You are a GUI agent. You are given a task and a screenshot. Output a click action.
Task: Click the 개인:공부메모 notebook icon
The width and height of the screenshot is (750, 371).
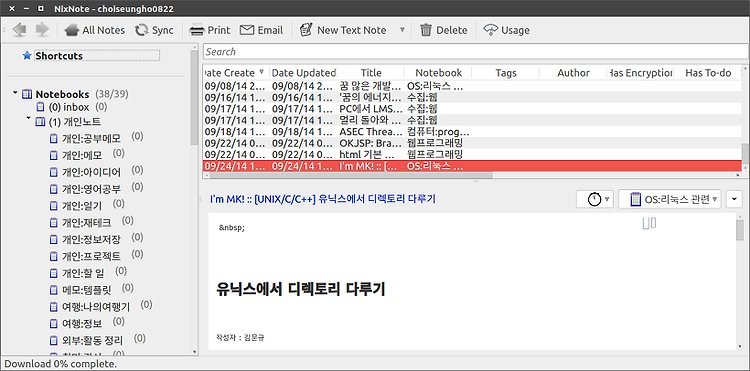point(54,139)
